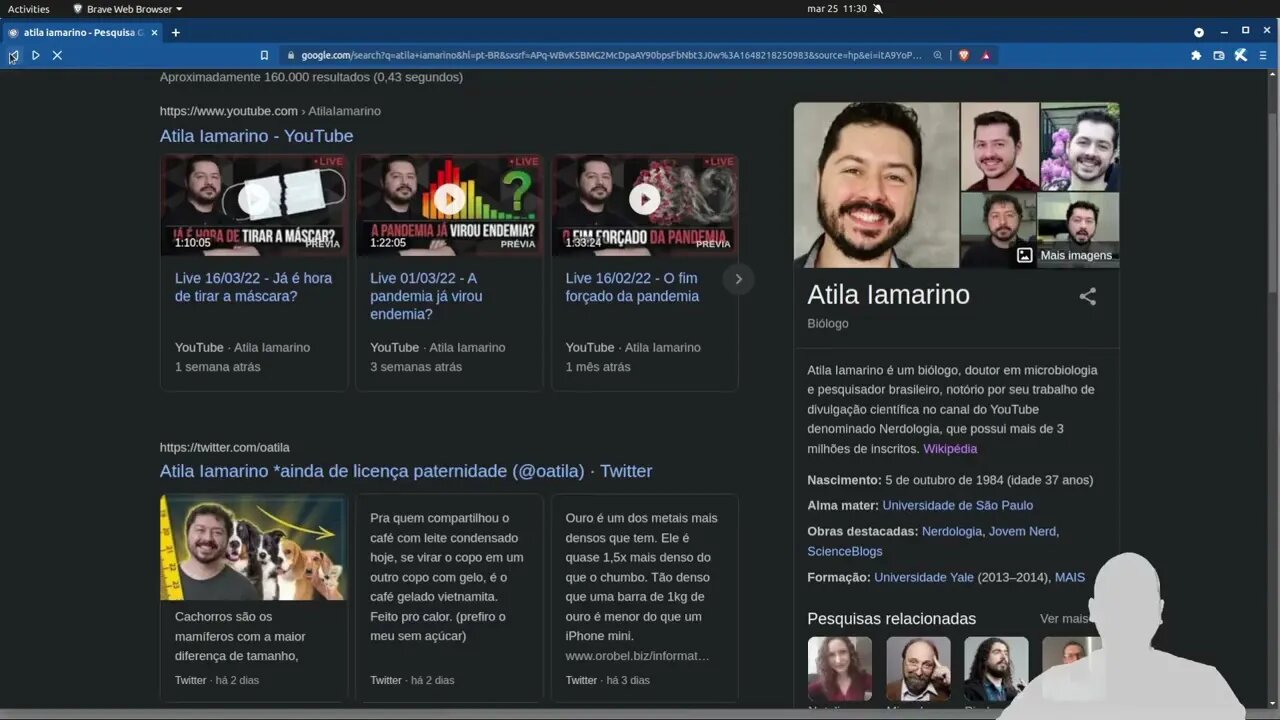Open the large portrait photo of Atila Iamarino
Viewport: 1280px width, 720px height.
[x=876, y=185]
